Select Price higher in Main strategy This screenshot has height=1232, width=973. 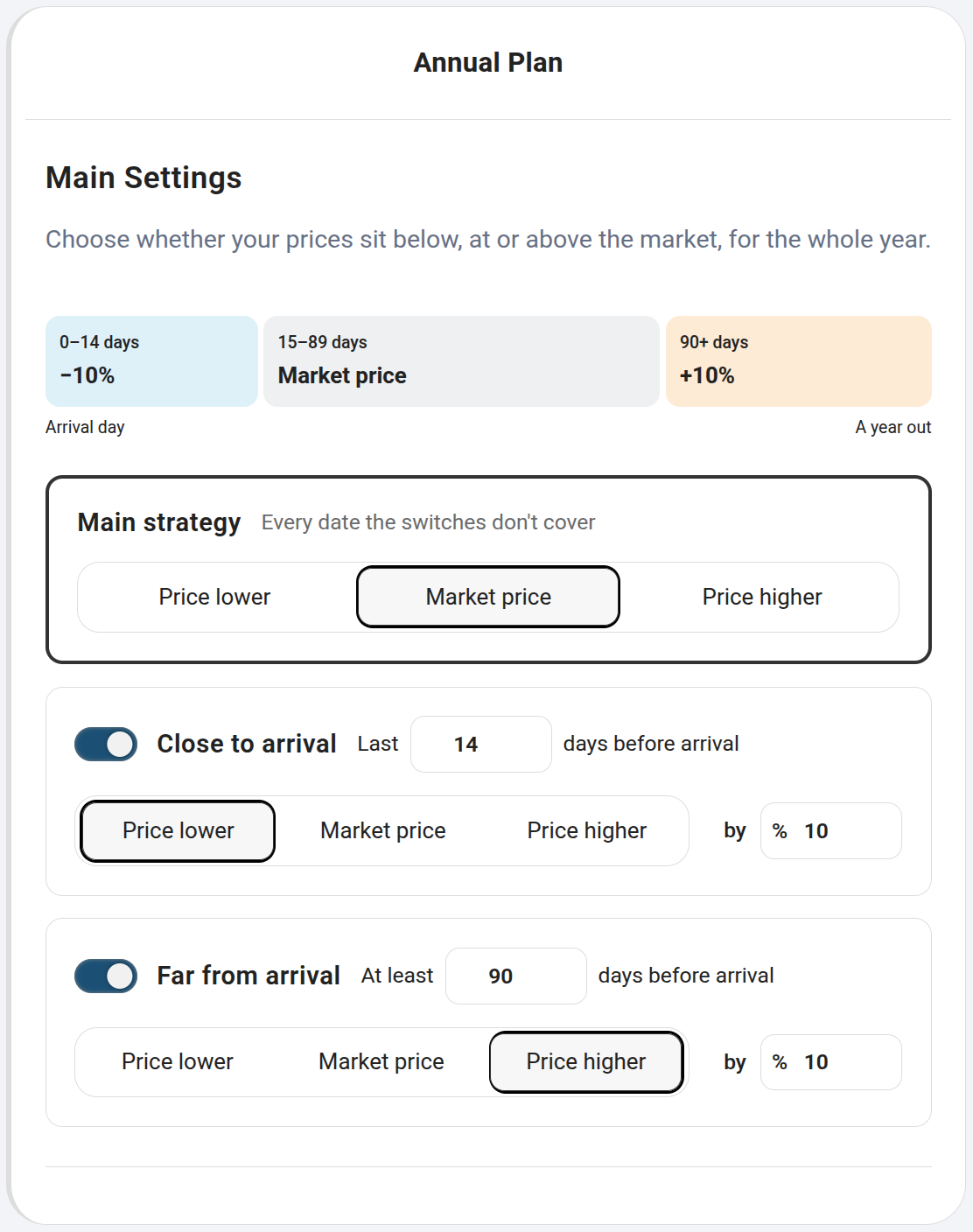762,597
